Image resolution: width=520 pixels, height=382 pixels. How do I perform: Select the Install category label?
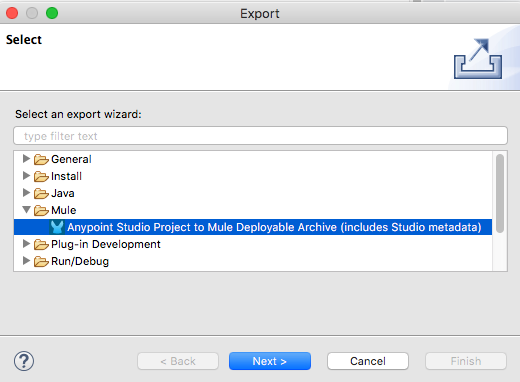pyautogui.click(x=66, y=176)
